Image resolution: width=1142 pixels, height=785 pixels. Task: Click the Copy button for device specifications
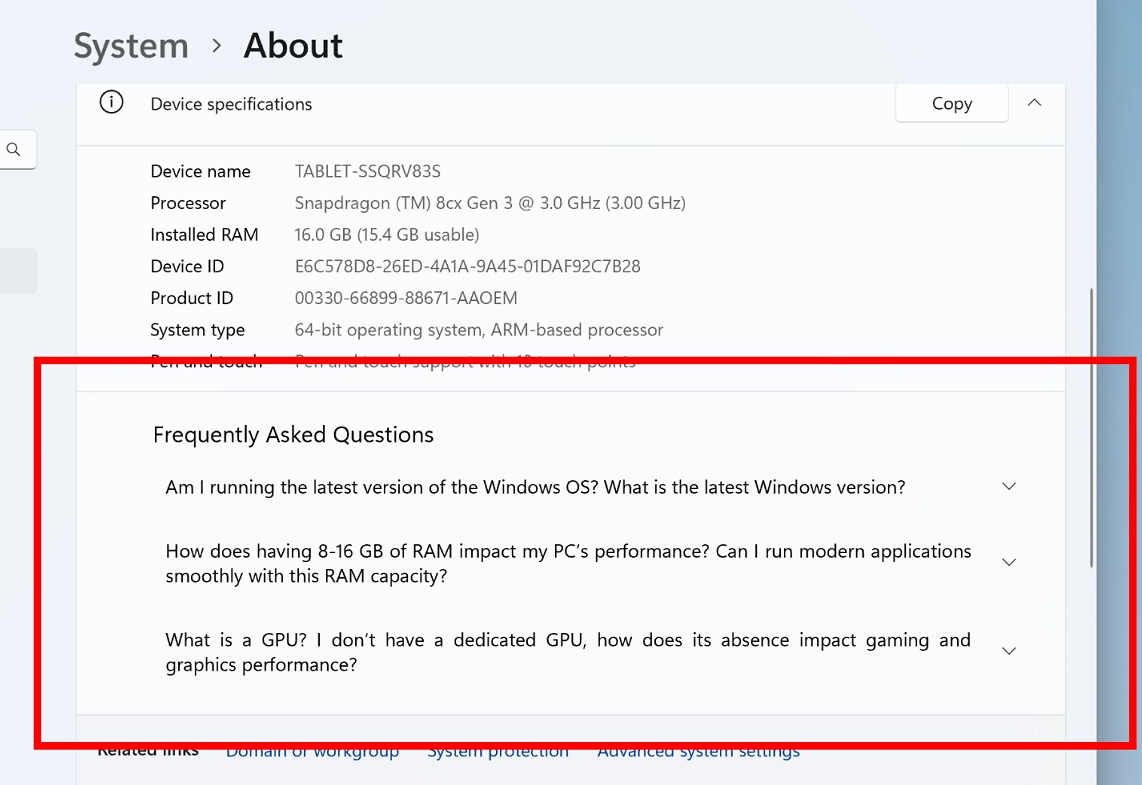(x=951, y=103)
